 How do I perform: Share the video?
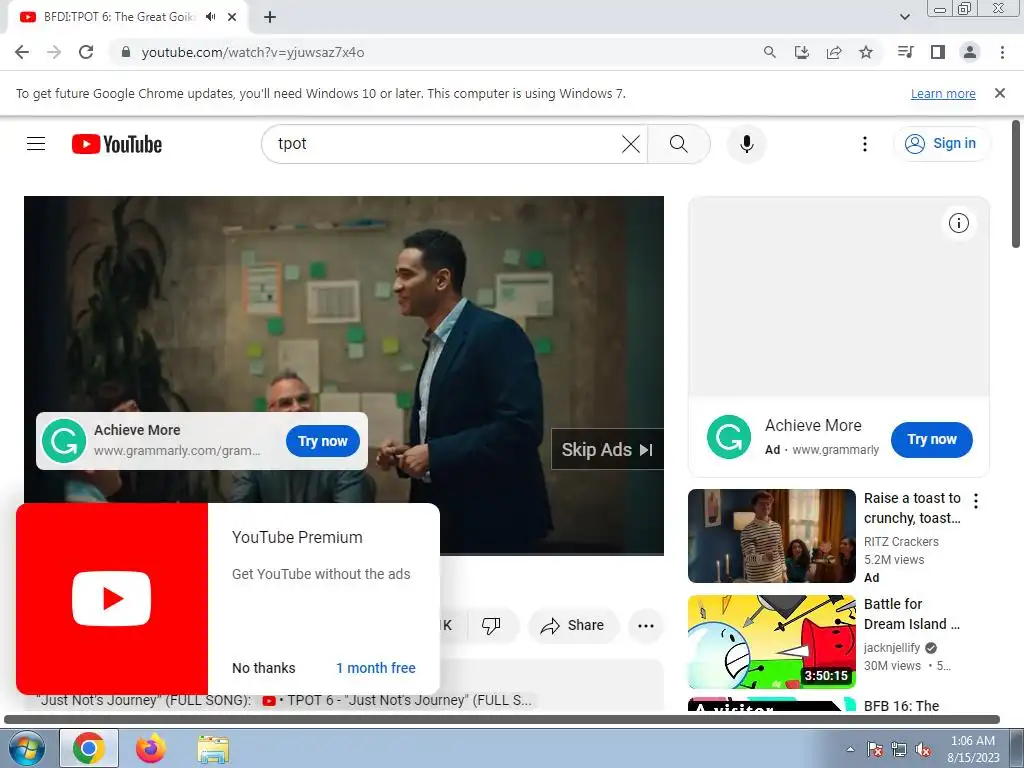[x=573, y=625]
